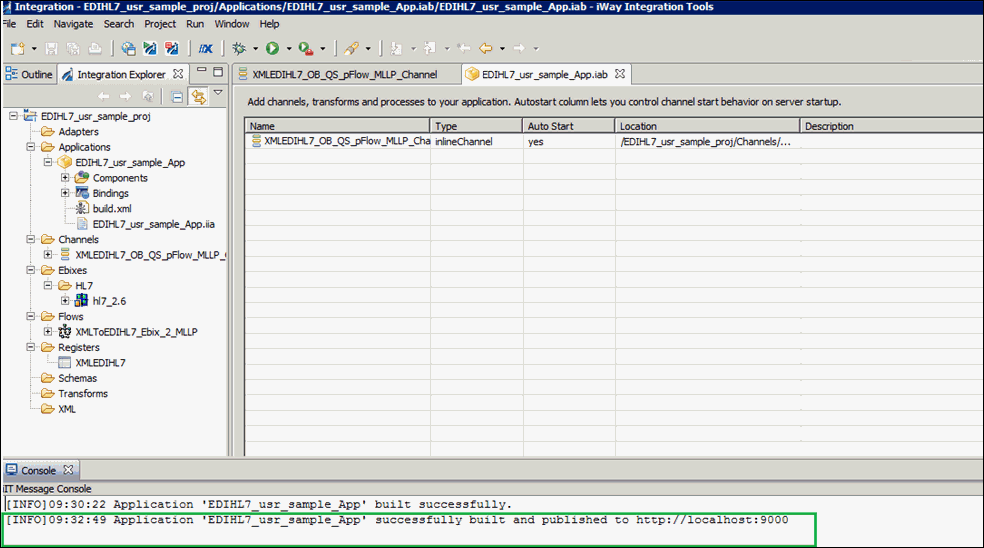The width and height of the screenshot is (984, 548).
Task: Close the Integration Explorer view
Action: pyautogui.click(x=178, y=73)
